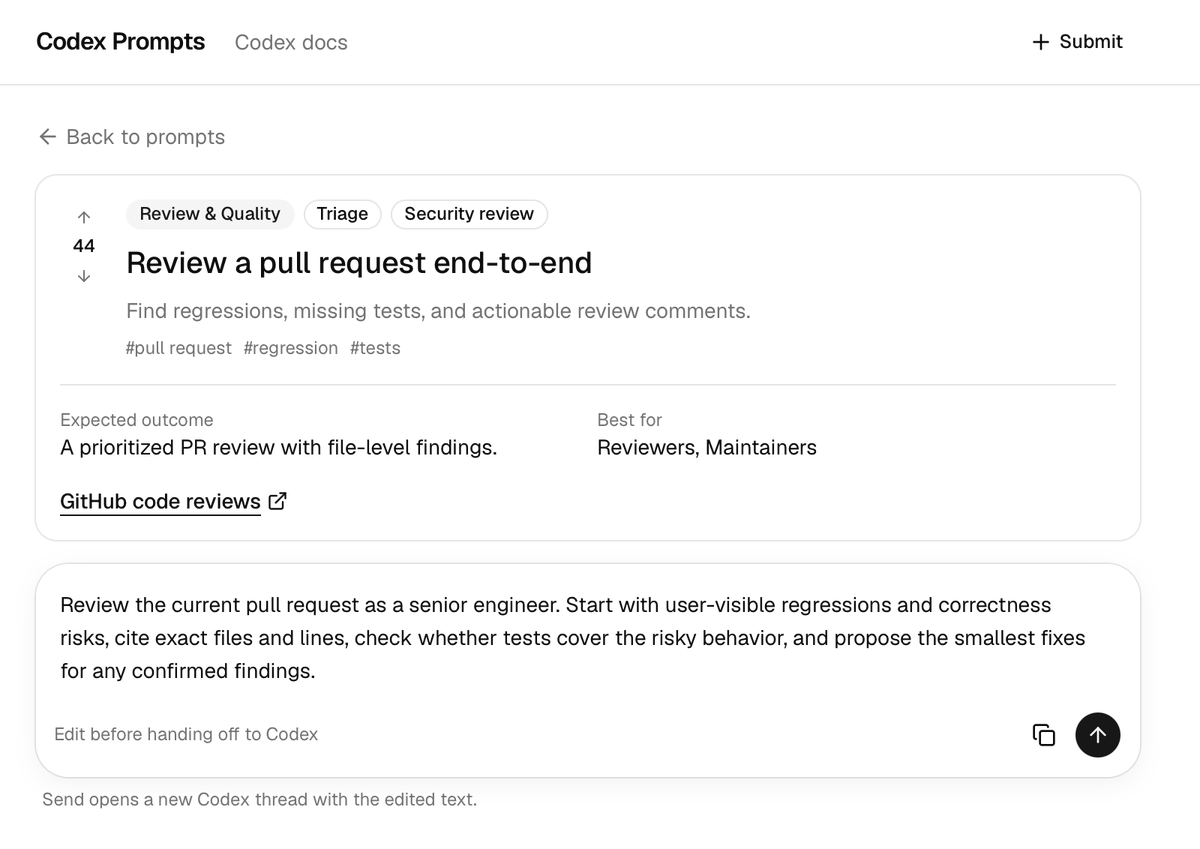Open the Codex Prompts home title
Viewport: 1200px width, 849px height.
click(121, 42)
